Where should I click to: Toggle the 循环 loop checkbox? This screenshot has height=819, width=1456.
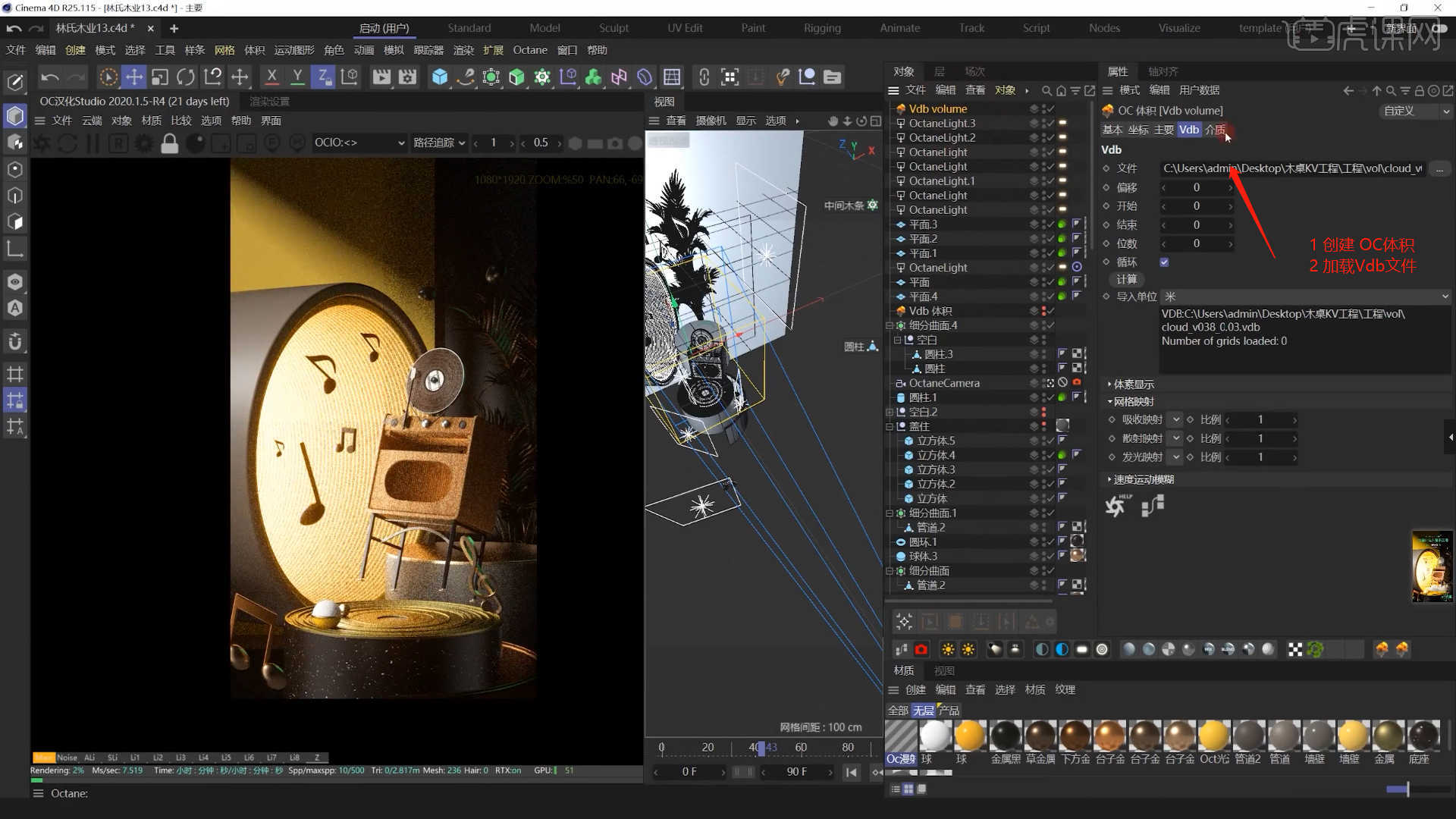point(1164,262)
